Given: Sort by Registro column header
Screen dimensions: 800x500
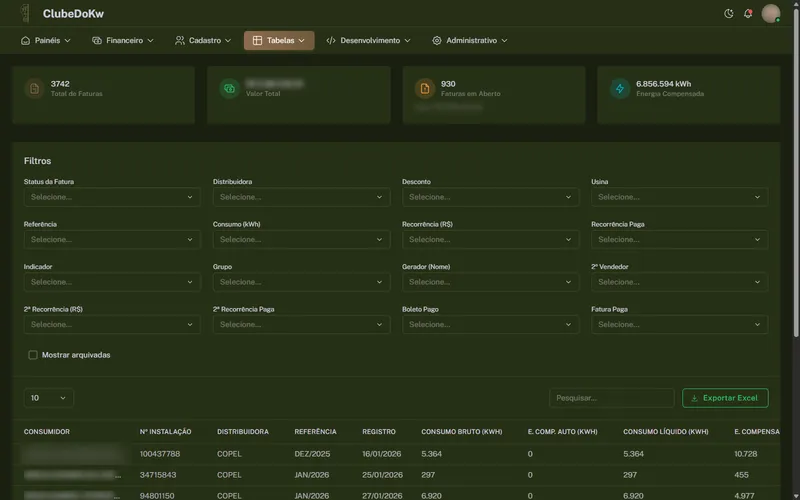Looking at the screenshot, I should click(379, 432).
